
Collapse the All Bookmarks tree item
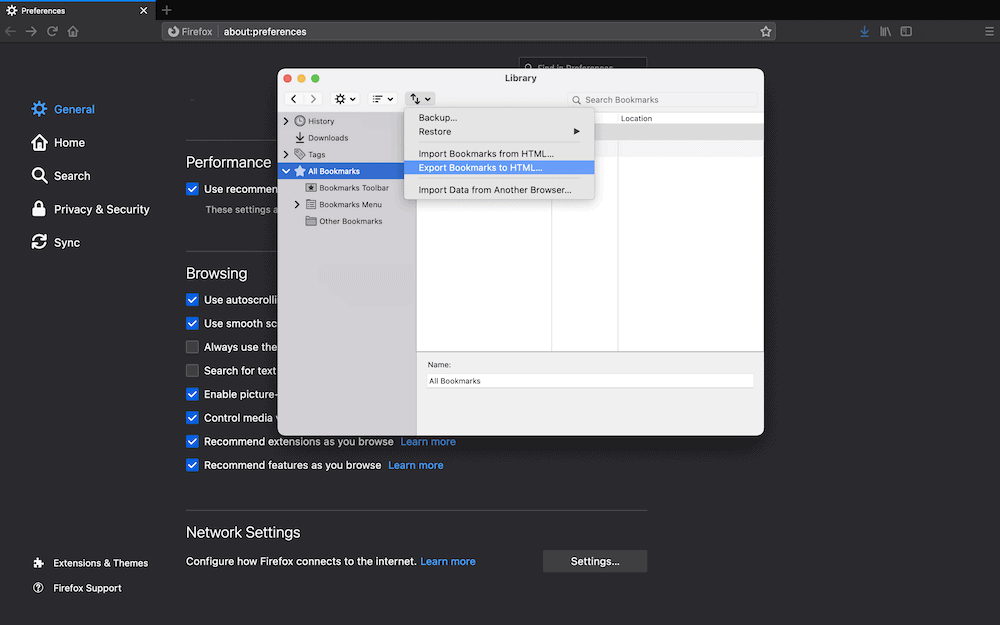(x=287, y=170)
